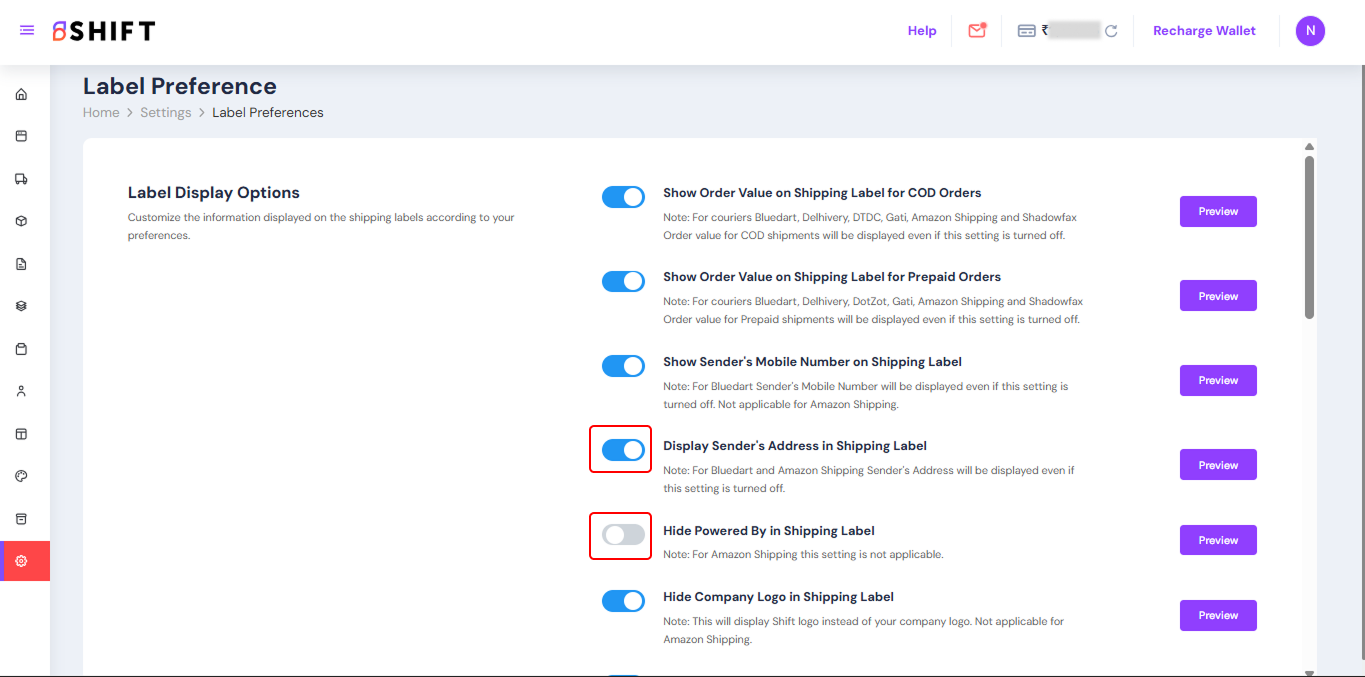Click the person icon in sidebar

click(x=21, y=391)
